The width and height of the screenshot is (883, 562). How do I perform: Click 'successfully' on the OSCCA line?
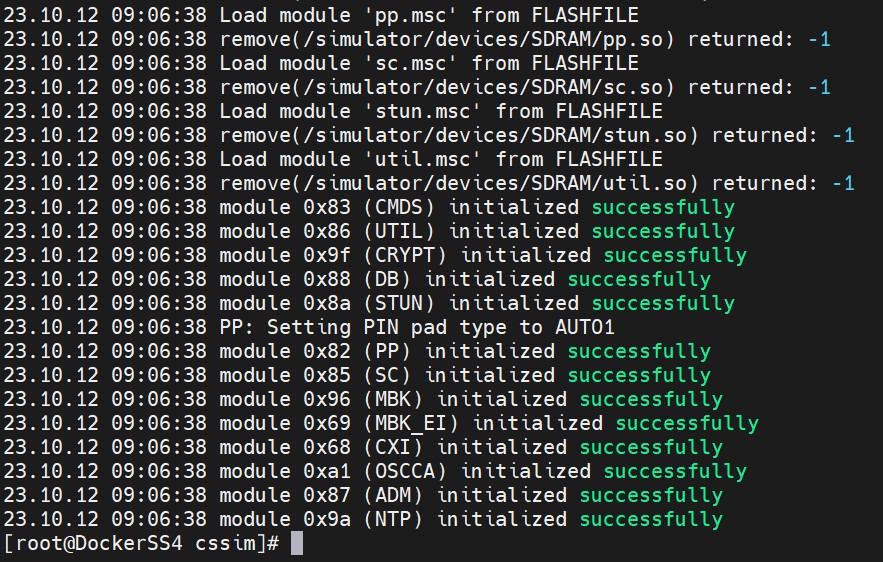click(x=675, y=471)
